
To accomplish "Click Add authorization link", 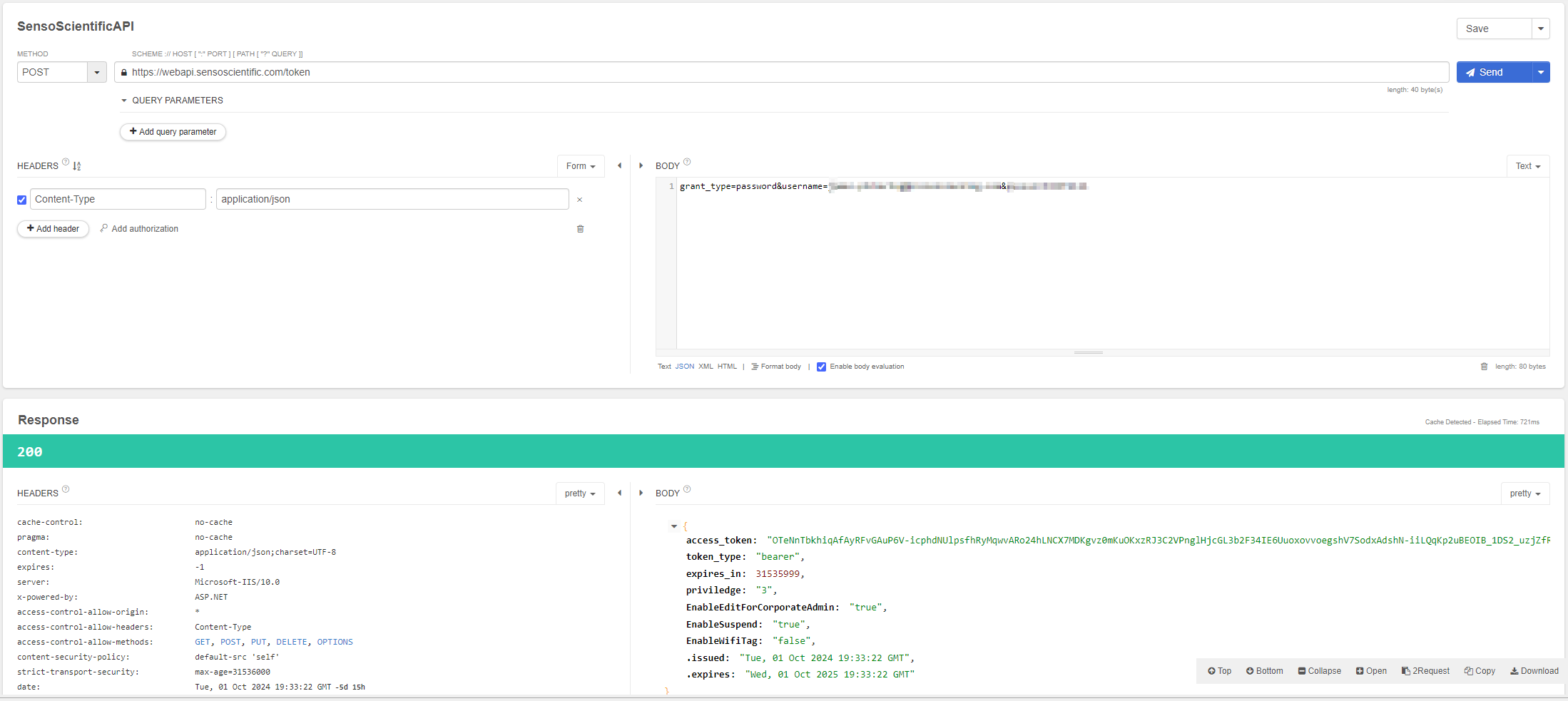I will point(139,229).
